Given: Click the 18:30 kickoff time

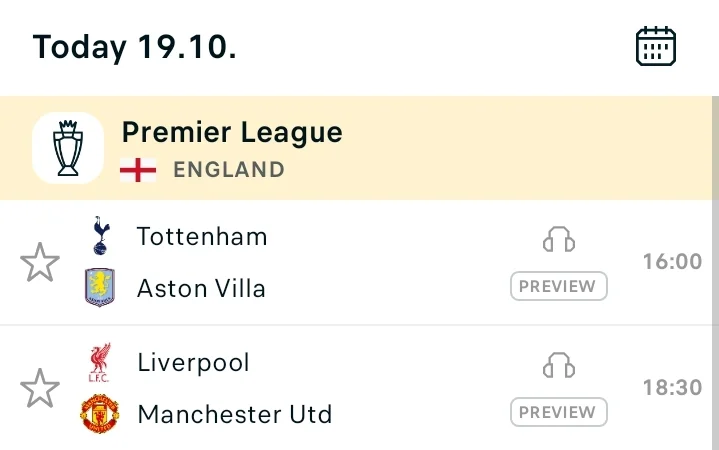Looking at the screenshot, I should tap(672, 388).
